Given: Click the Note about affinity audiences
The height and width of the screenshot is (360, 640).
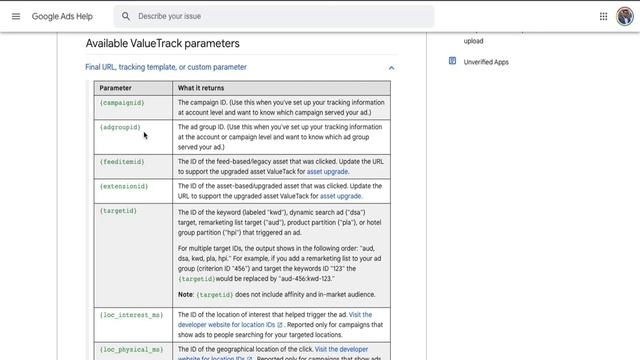Looking at the screenshot, I should tap(276, 295).
